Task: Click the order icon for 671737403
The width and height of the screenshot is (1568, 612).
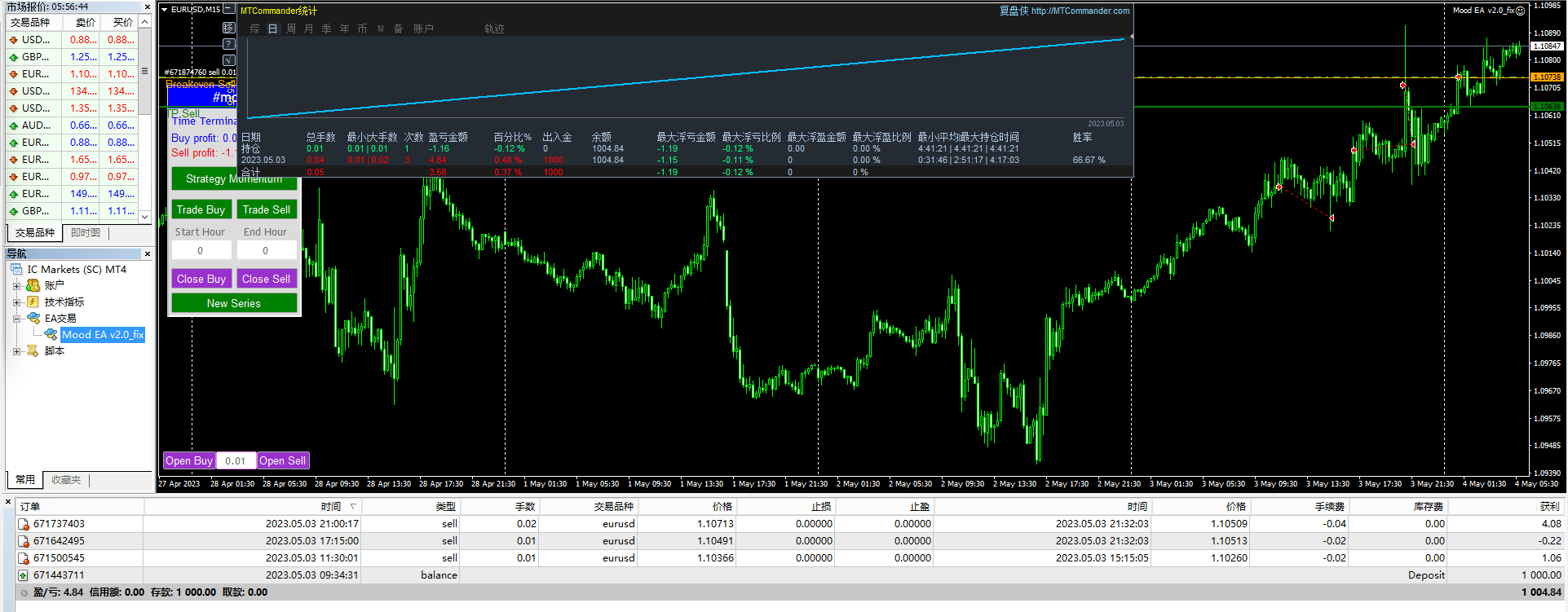Action: tap(24, 524)
